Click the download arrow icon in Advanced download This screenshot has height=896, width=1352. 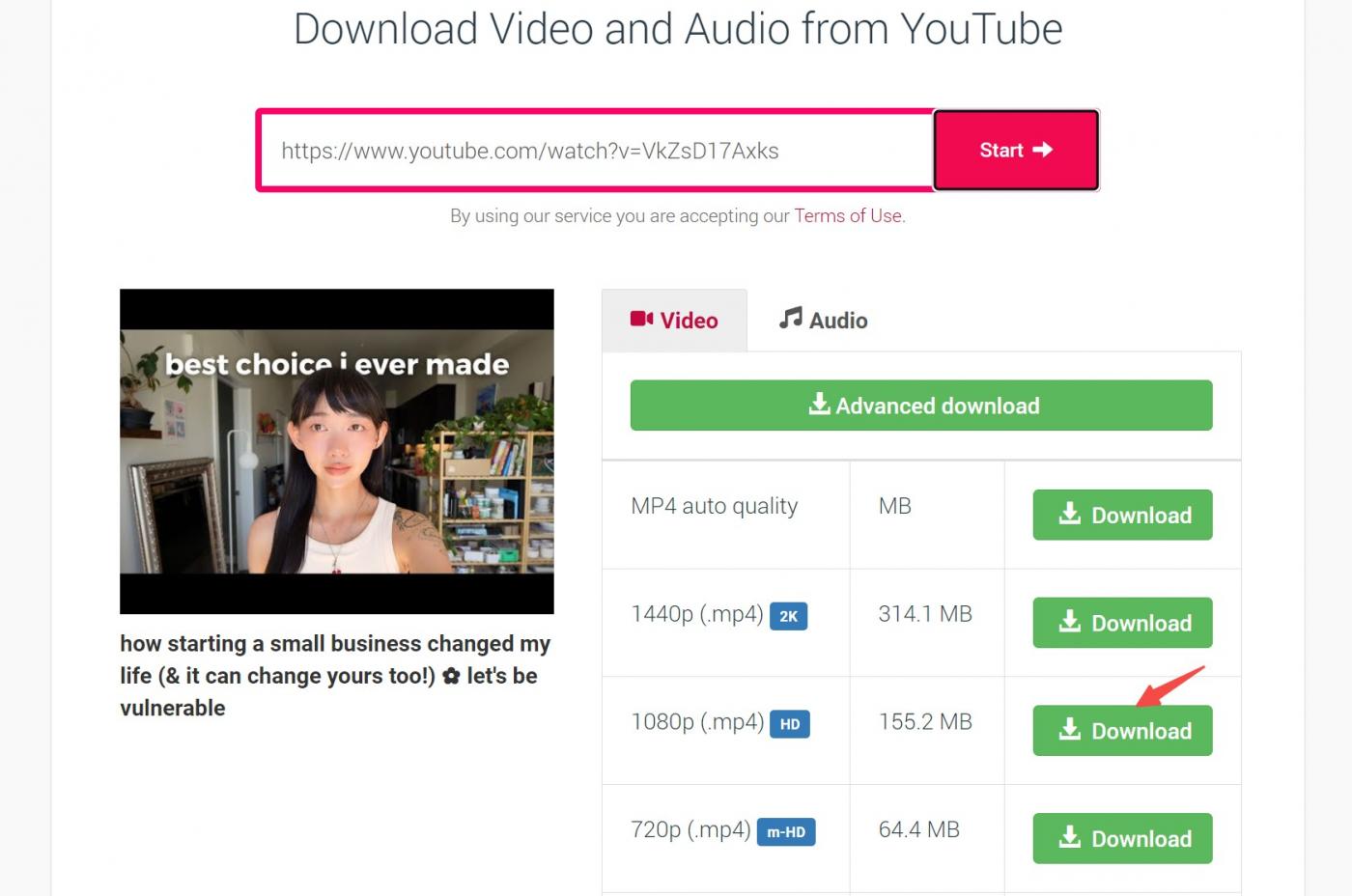819,405
